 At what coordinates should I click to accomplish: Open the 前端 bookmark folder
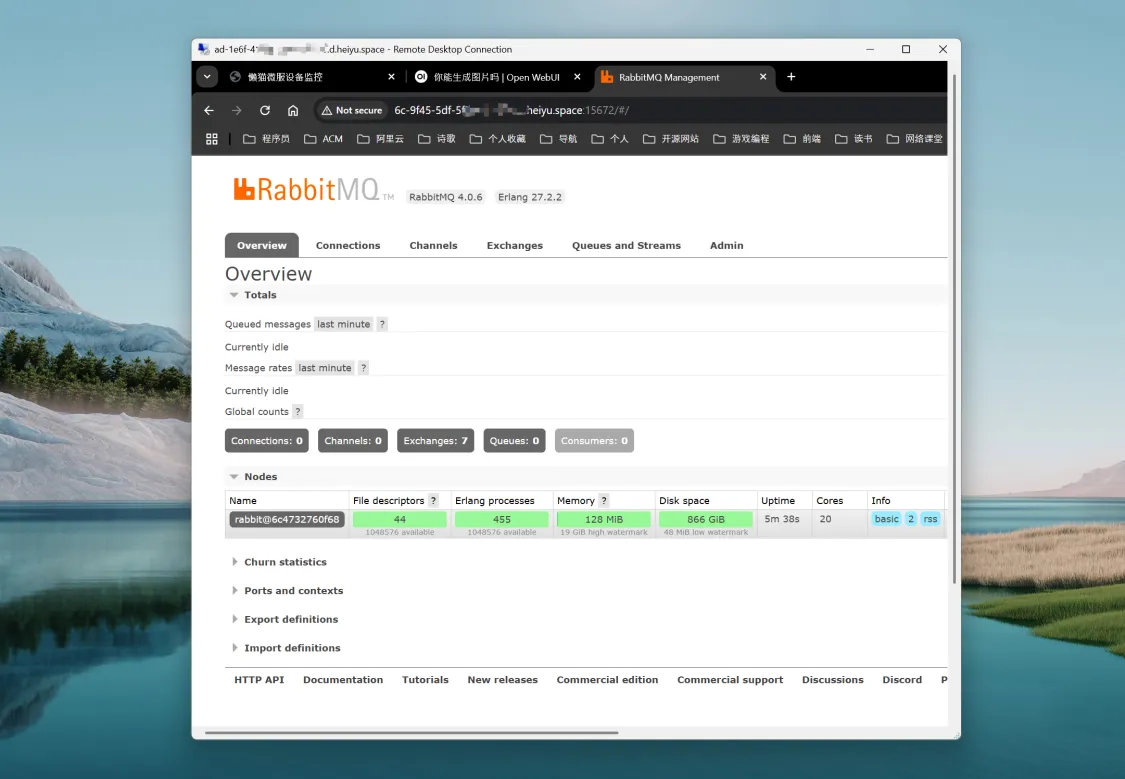click(802, 139)
